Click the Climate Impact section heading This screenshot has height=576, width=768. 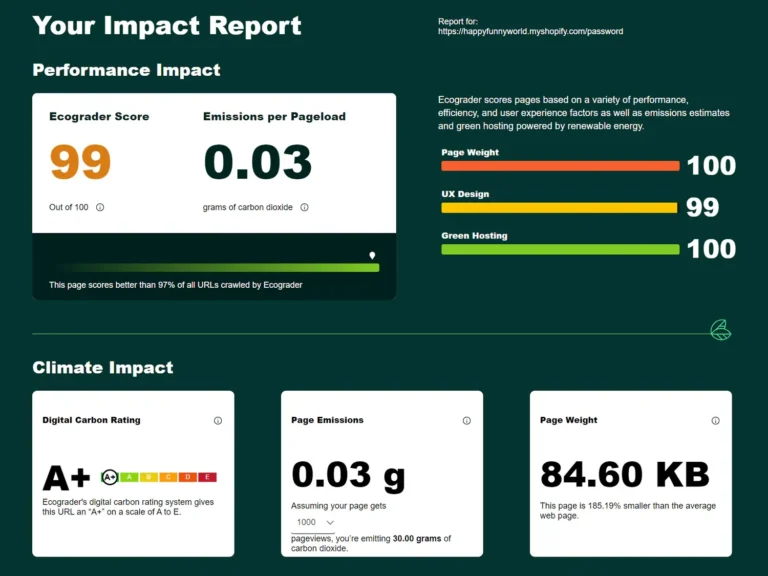[103, 368]
